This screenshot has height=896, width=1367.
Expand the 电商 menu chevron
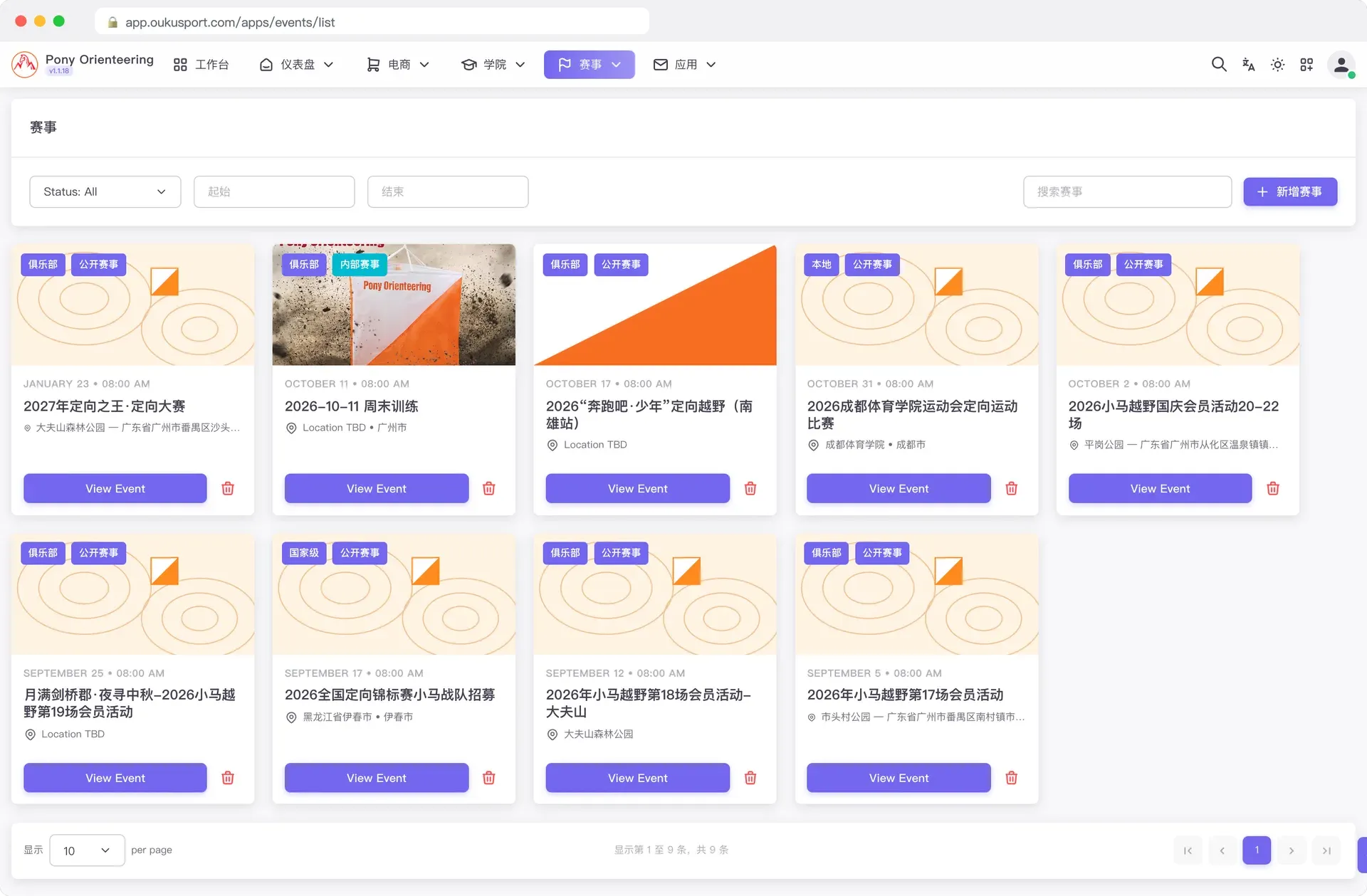click(424, 65)
